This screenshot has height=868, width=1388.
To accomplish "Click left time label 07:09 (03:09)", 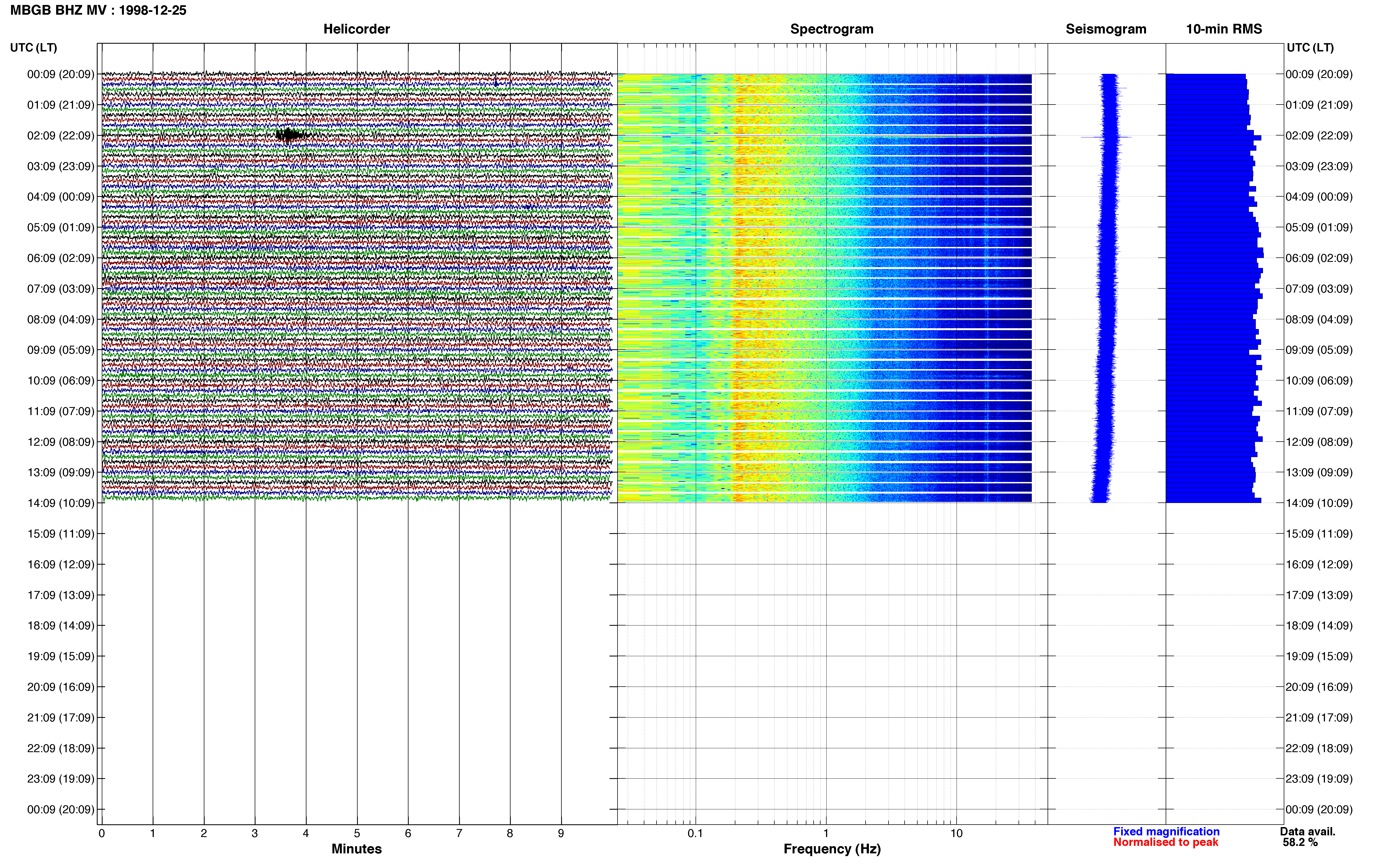I will (61, 289).
